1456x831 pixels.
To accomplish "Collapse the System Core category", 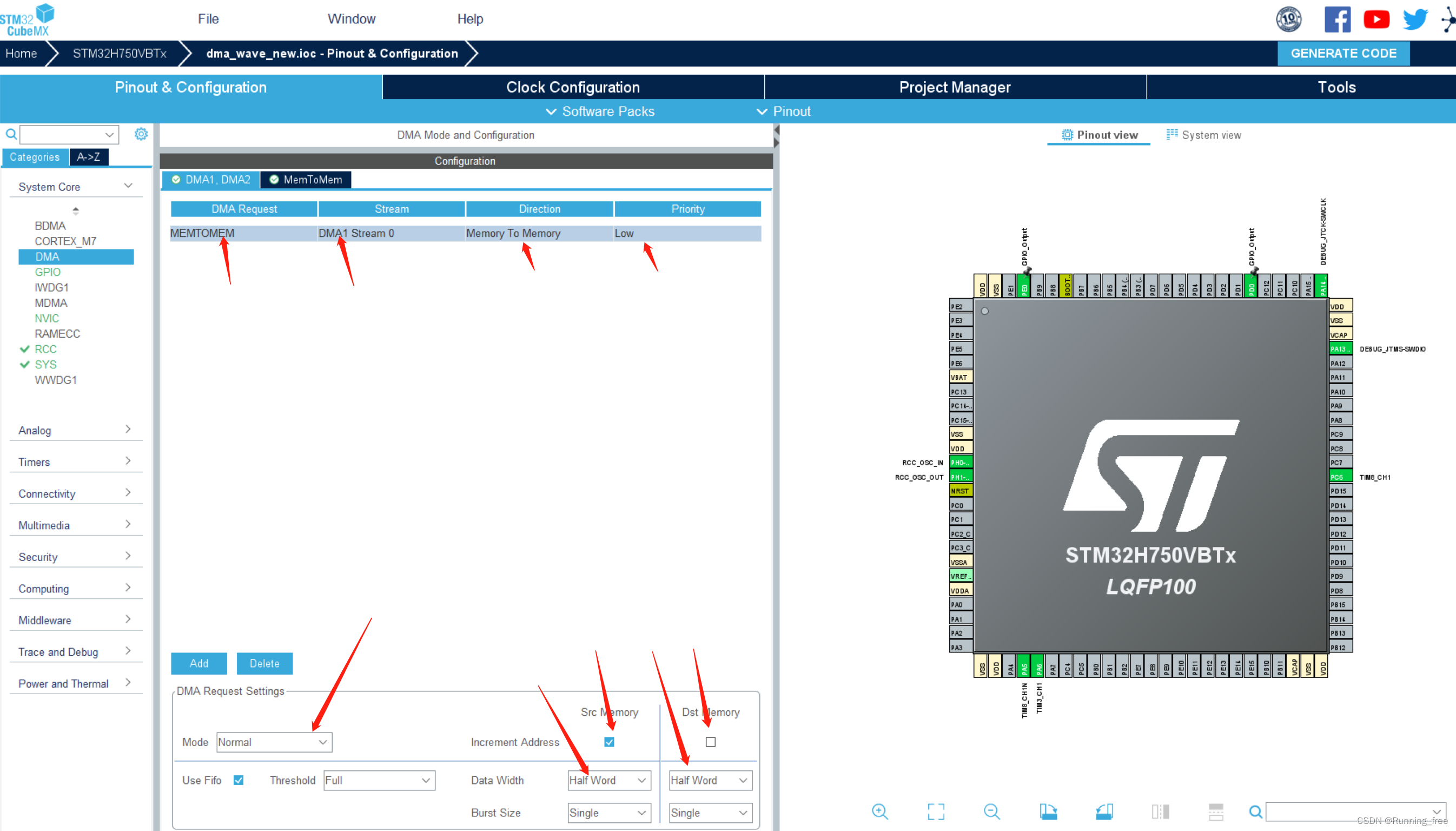I will click(x=75, y=187).
